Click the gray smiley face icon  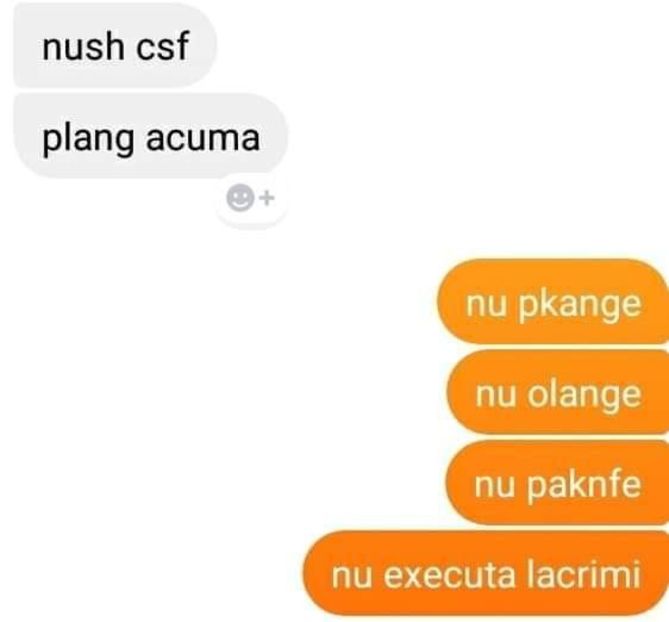click(x=240, y=198)
